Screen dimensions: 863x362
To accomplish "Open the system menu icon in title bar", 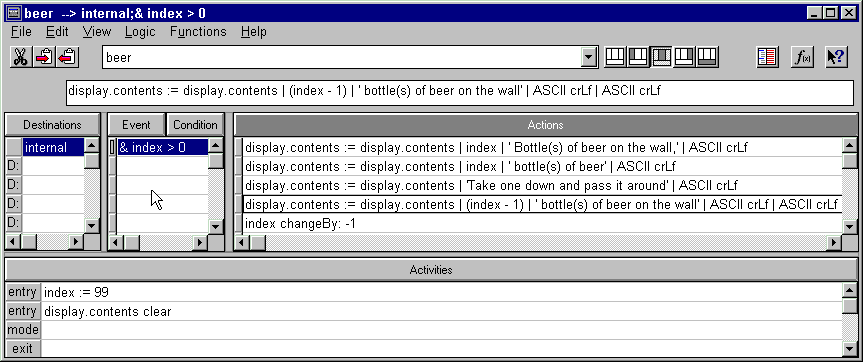I will (13, 13).
